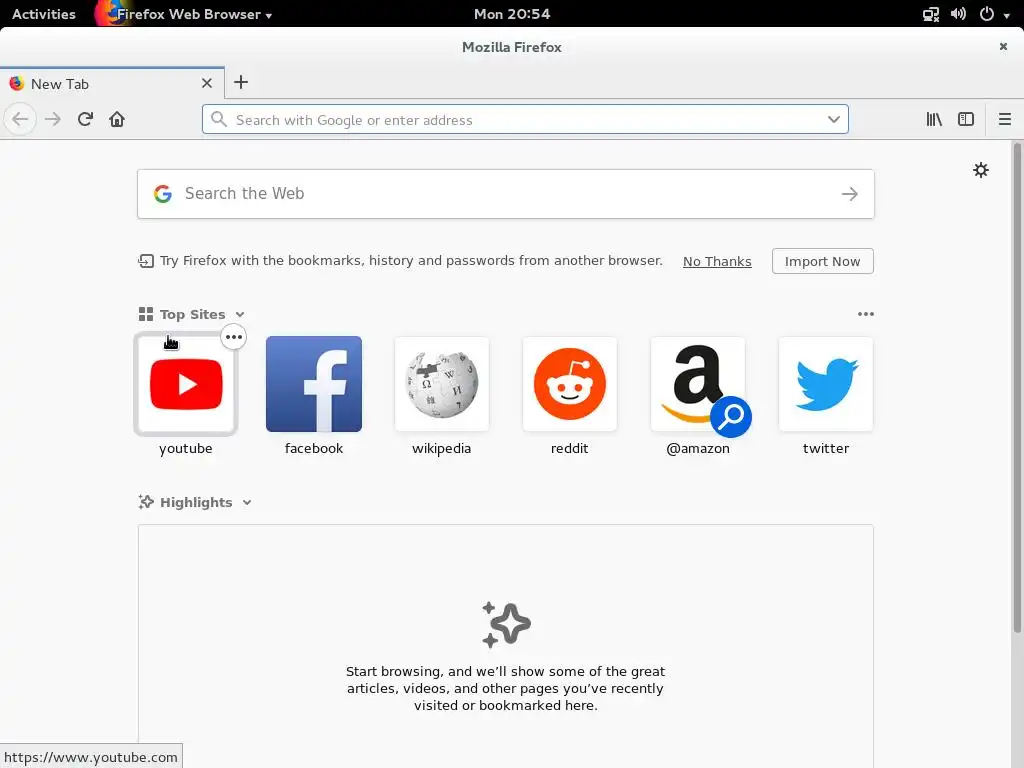The image size is (1024, 768).
Task: Open the youtube tile context menu
Action: [x=233, y=337]
